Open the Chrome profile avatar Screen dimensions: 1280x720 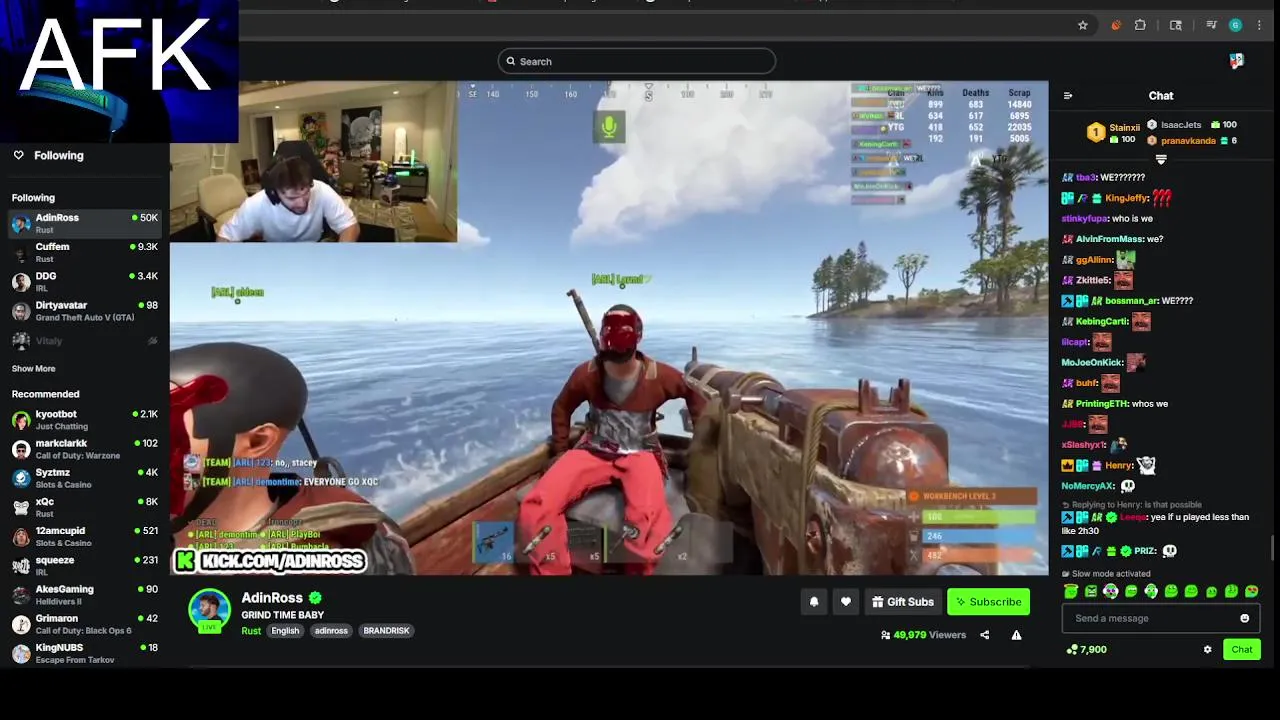click(x=1235, y=25)
